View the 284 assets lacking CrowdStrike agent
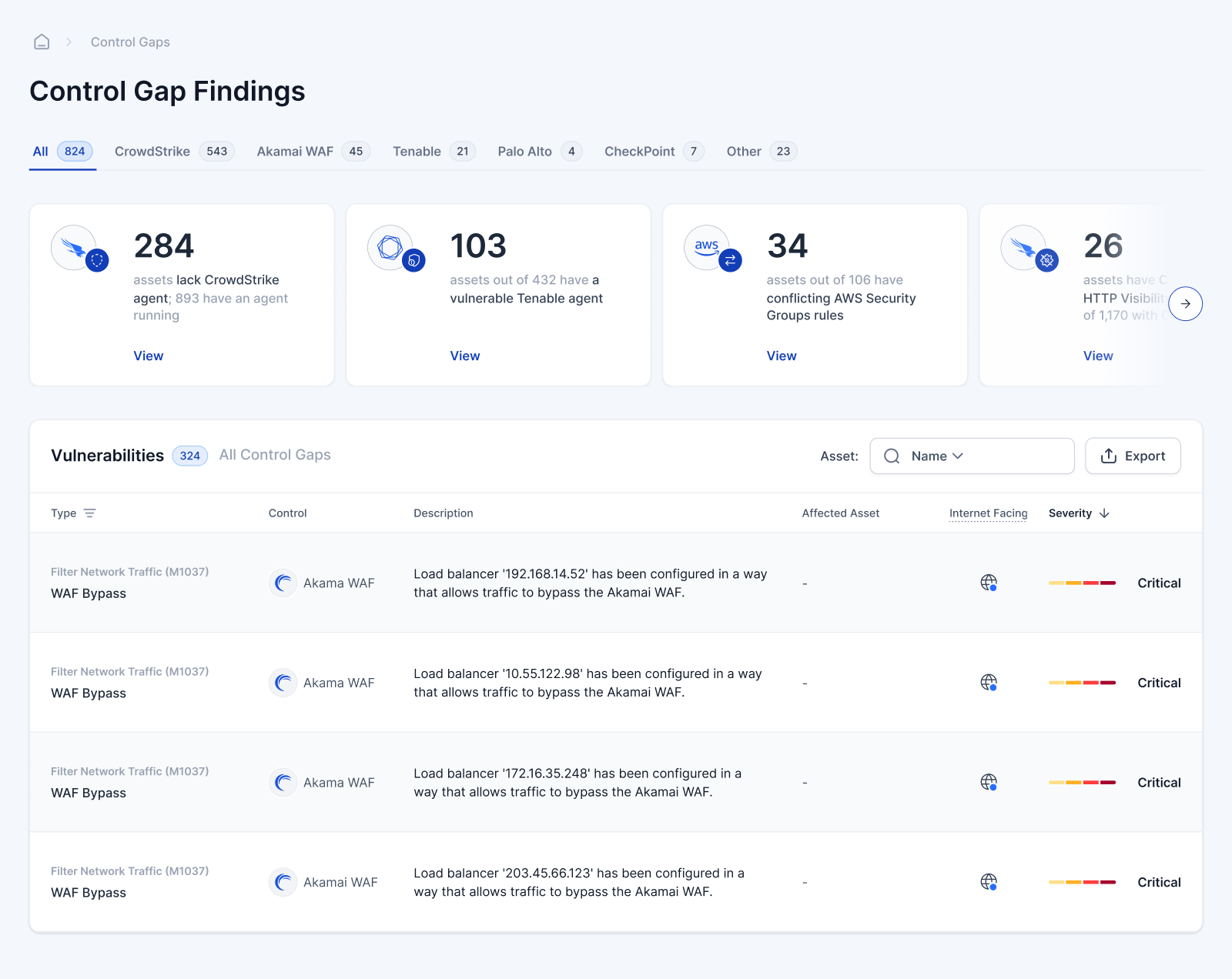This screenshot has height=979, width=1232. [149, 356]
